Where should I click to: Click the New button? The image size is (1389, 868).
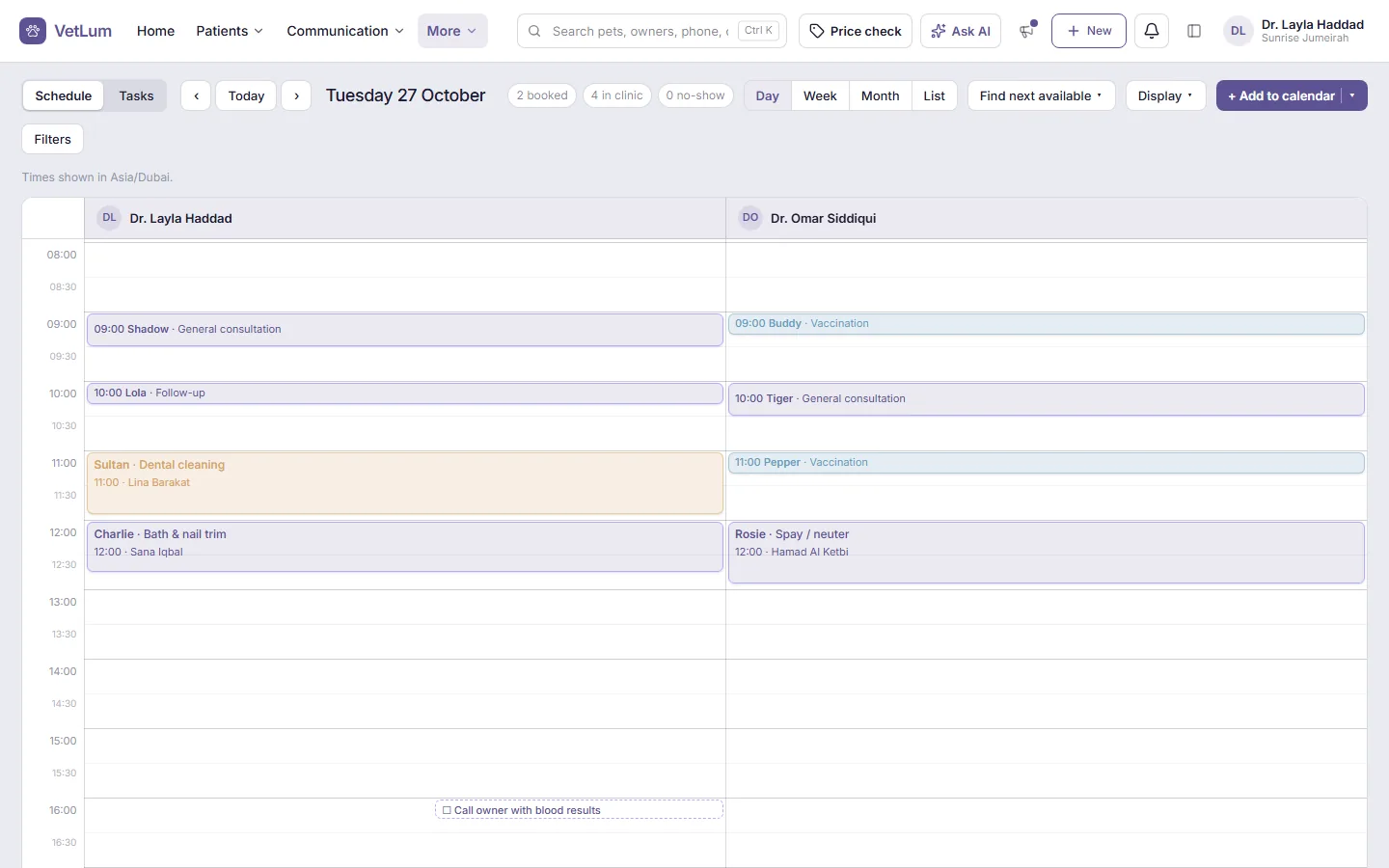pyautogui.click(x=1089, y=31)
